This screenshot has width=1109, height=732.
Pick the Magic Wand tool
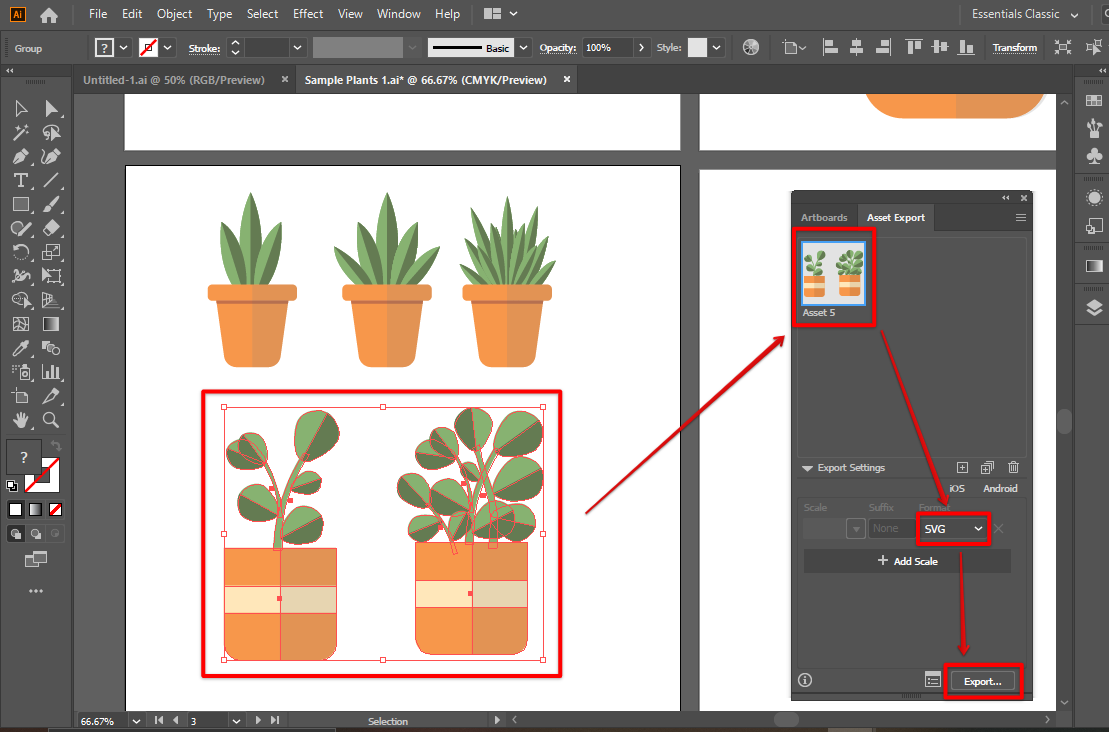pos(20,132)
